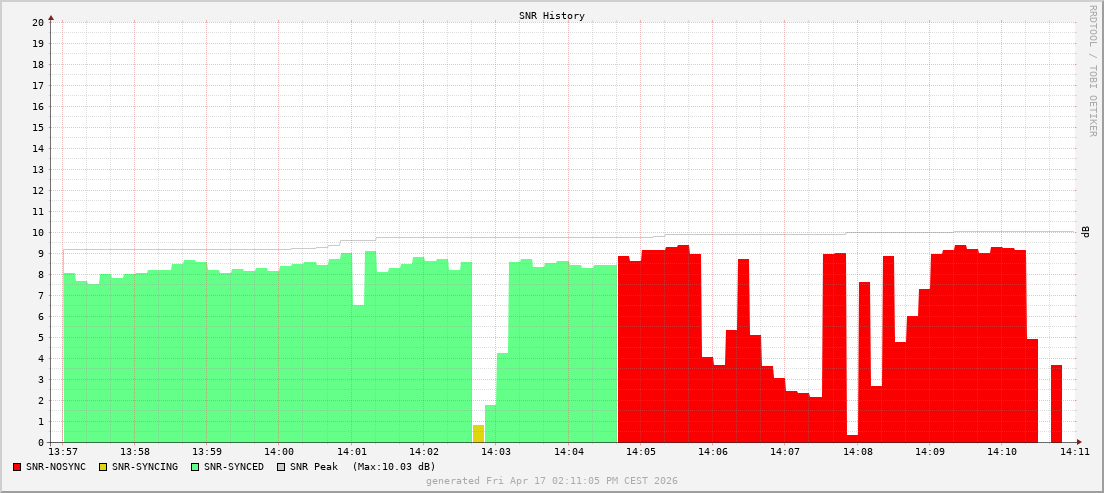Click the 10 value on the y-axis
This screenshot has height=493, width=1104.
pos(37,232)
